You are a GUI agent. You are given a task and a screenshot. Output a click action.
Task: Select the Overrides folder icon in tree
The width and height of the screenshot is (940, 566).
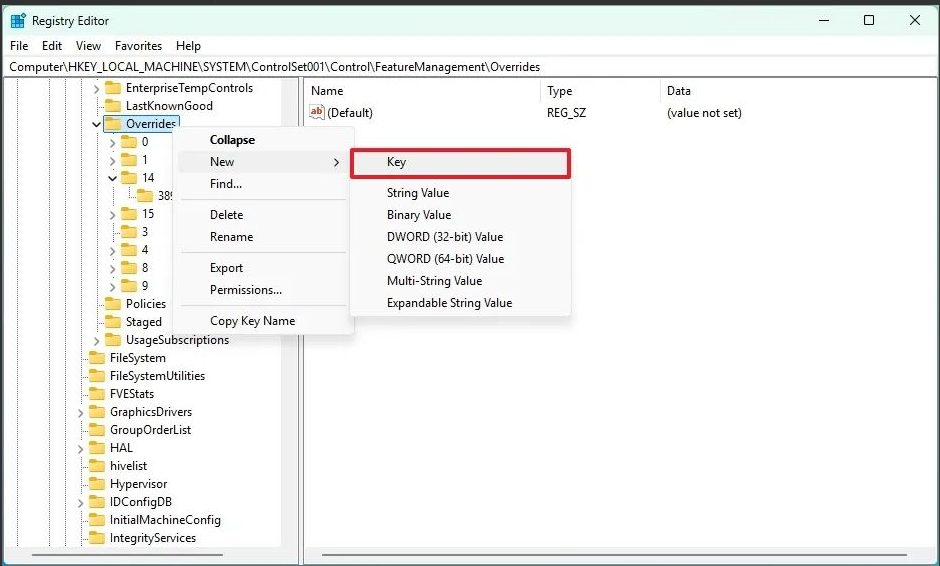113,124
